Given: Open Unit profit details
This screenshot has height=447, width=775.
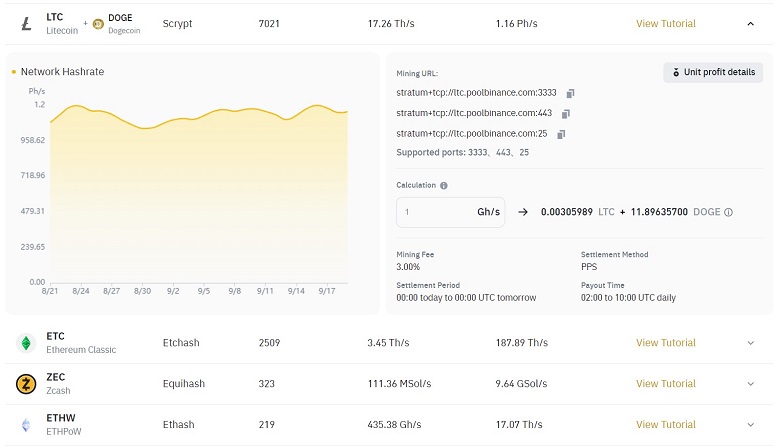Looking at the screenshot, I should [713, 72].
